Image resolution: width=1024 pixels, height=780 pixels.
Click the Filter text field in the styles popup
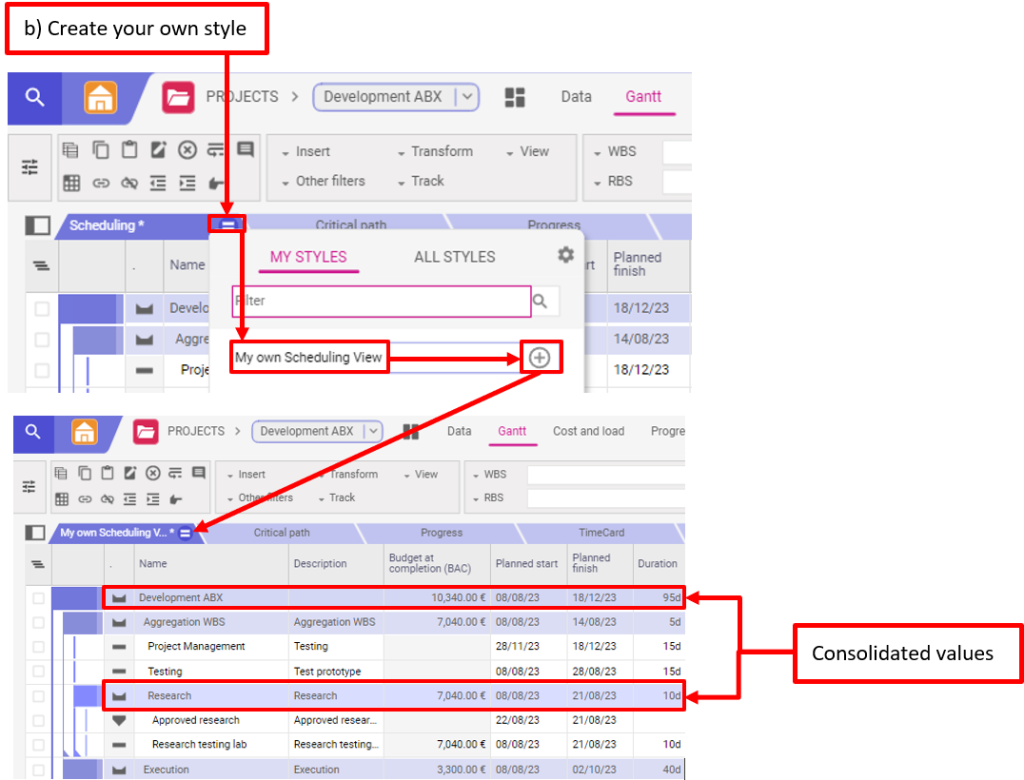point(380,301)
